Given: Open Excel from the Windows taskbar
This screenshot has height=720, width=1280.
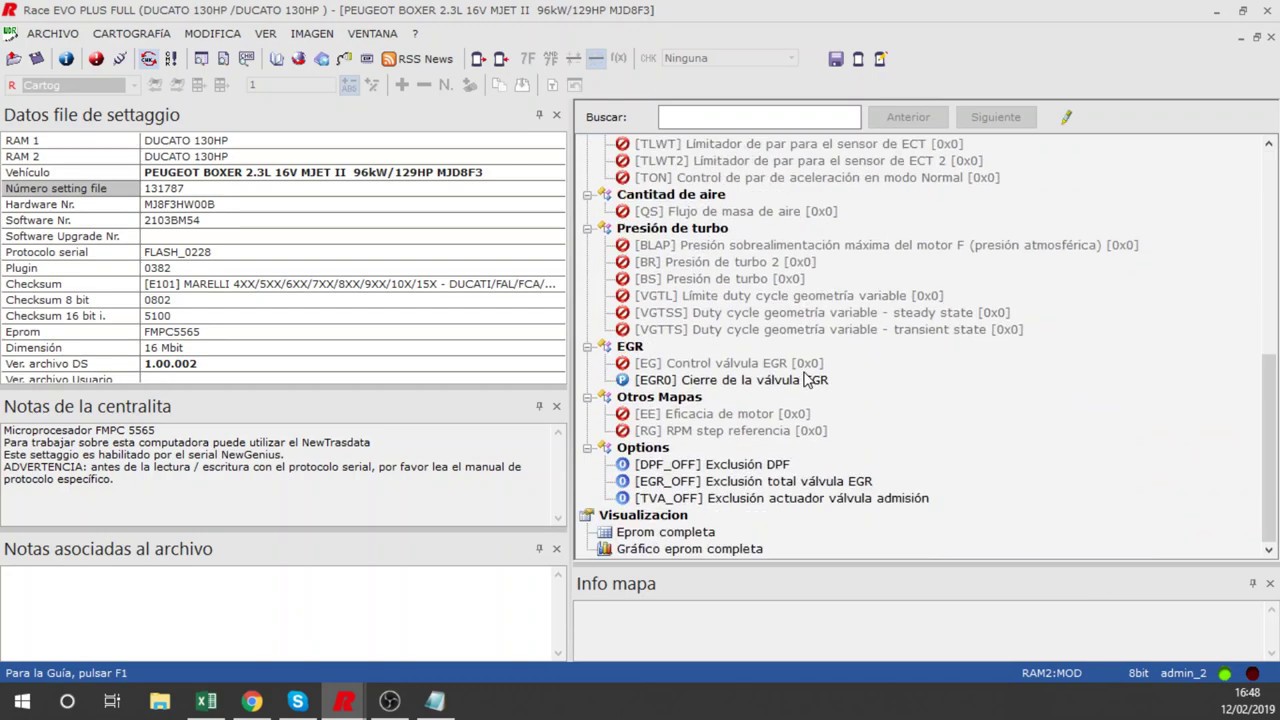Looking at the screenshot, I should point(206,701).
